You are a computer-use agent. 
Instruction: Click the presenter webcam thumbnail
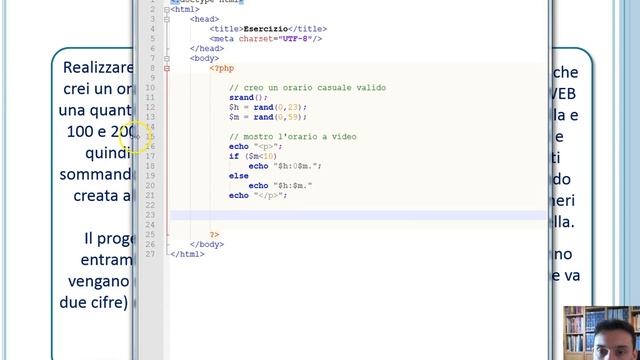pos(601,333)
